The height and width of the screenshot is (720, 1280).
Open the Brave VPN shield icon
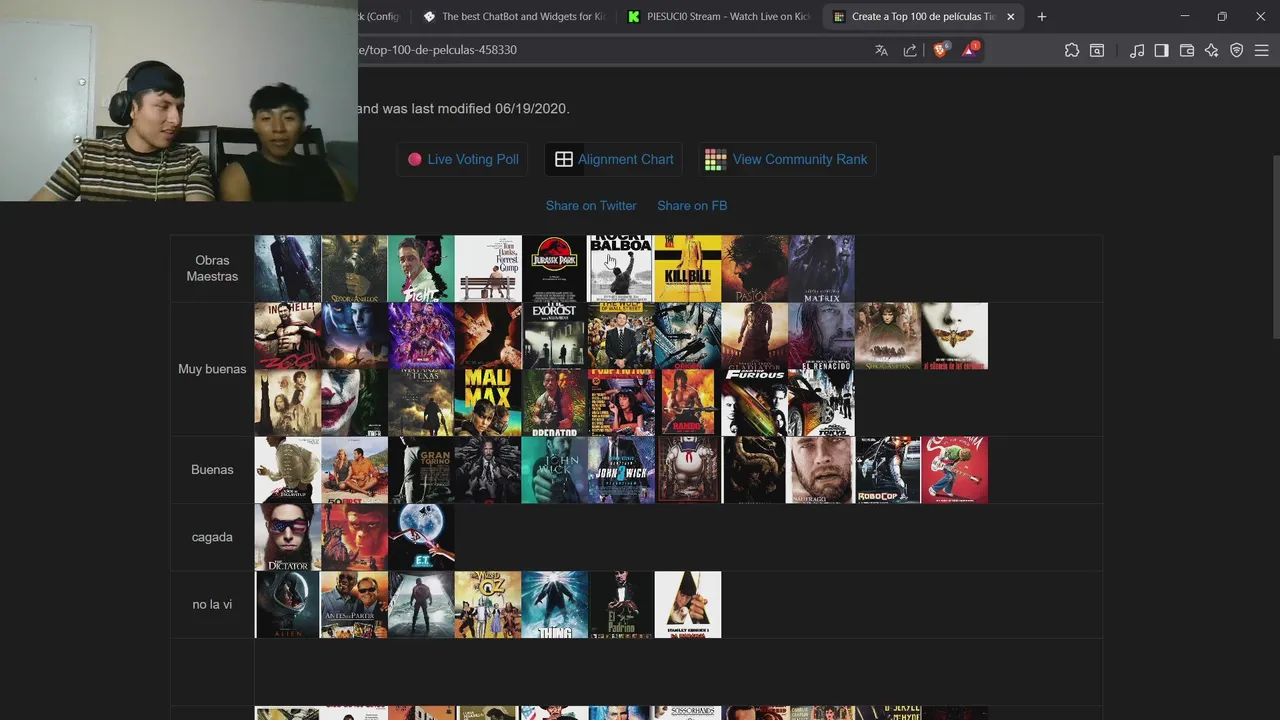(x=1237, y=50)
